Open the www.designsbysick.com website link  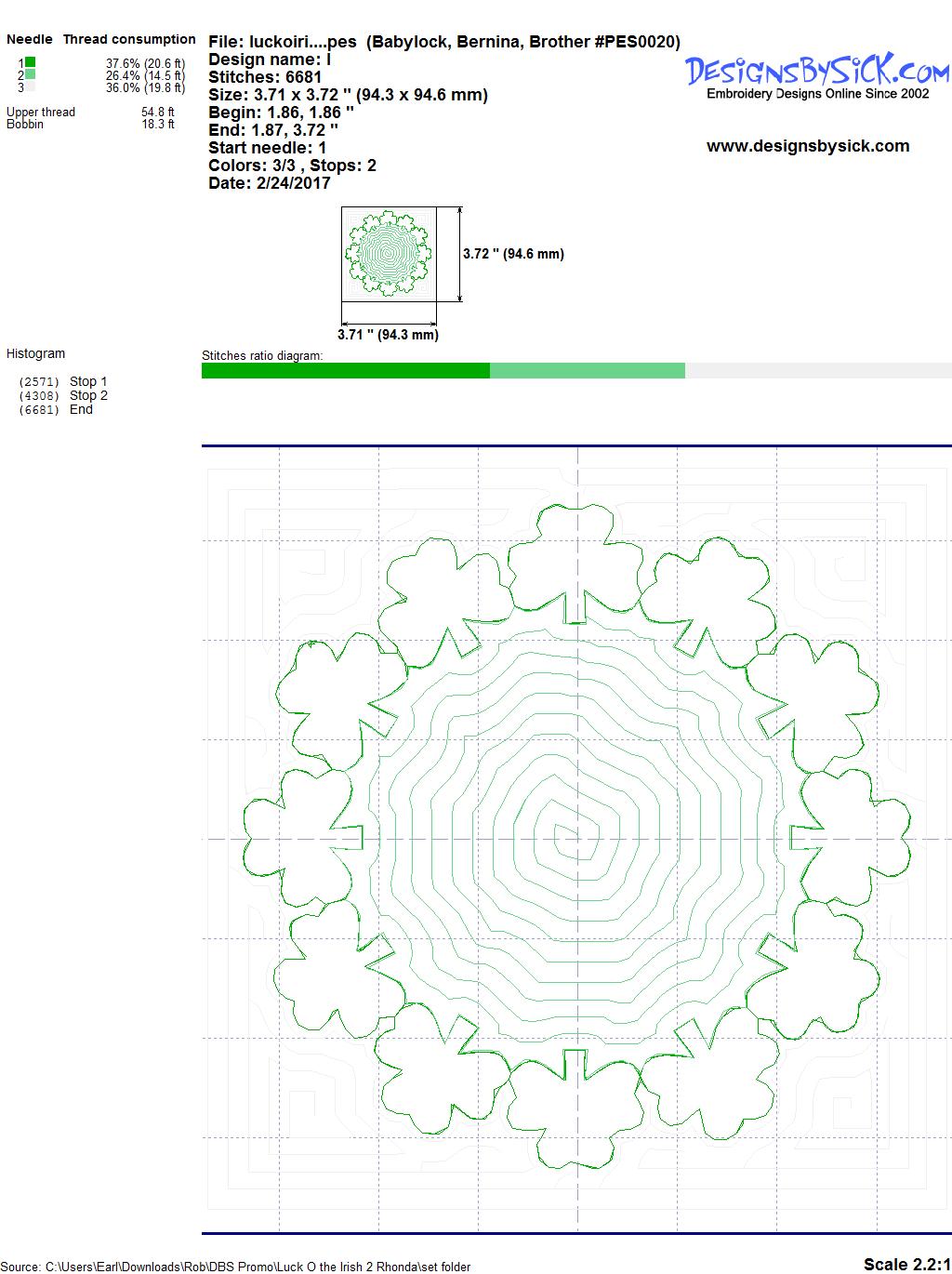coord(807,146)
